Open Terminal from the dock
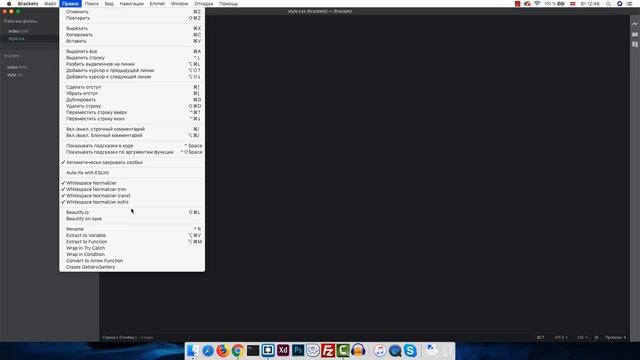 pyautogui.click(x=253, y=350)
